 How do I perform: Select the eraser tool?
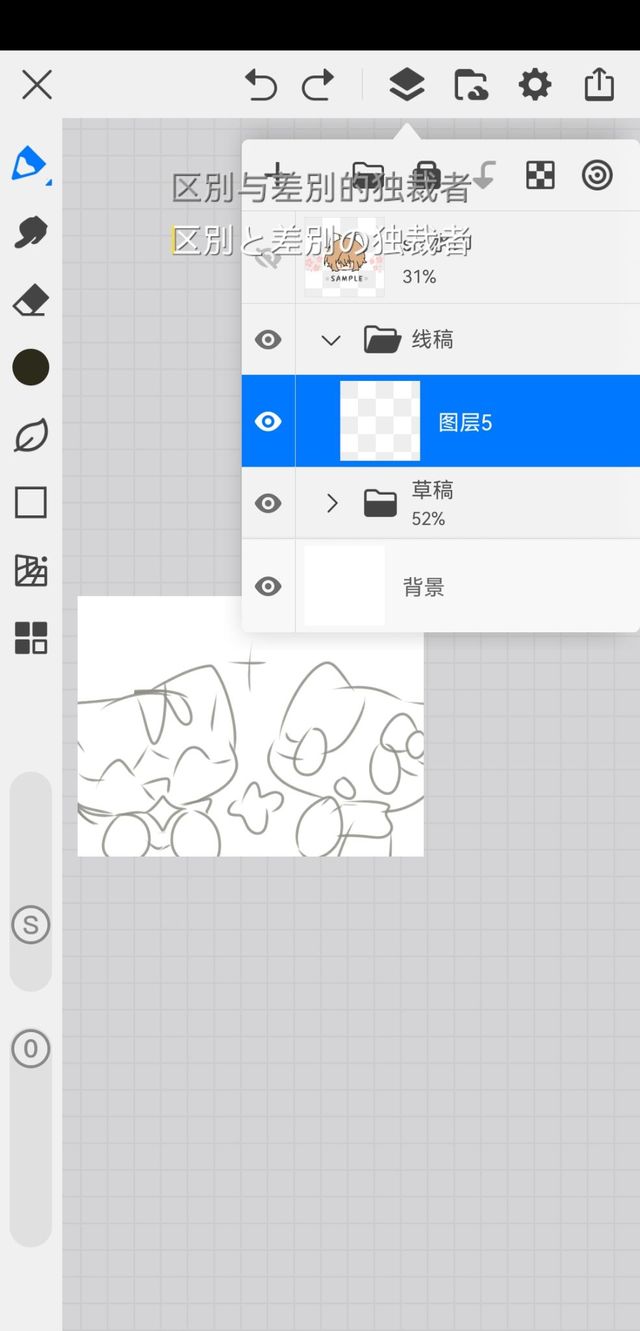(30, 300)
